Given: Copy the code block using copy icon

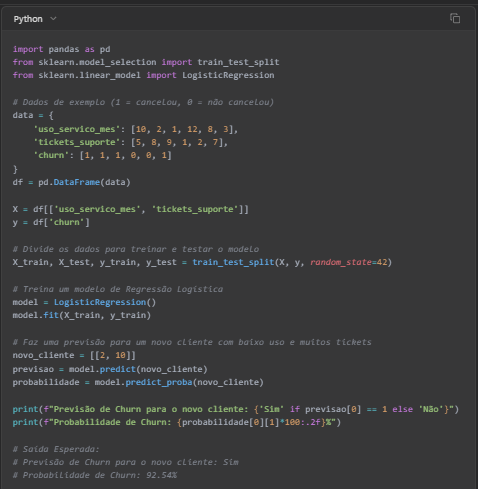Looking at the screenshot, I should [x=455, y=18].
